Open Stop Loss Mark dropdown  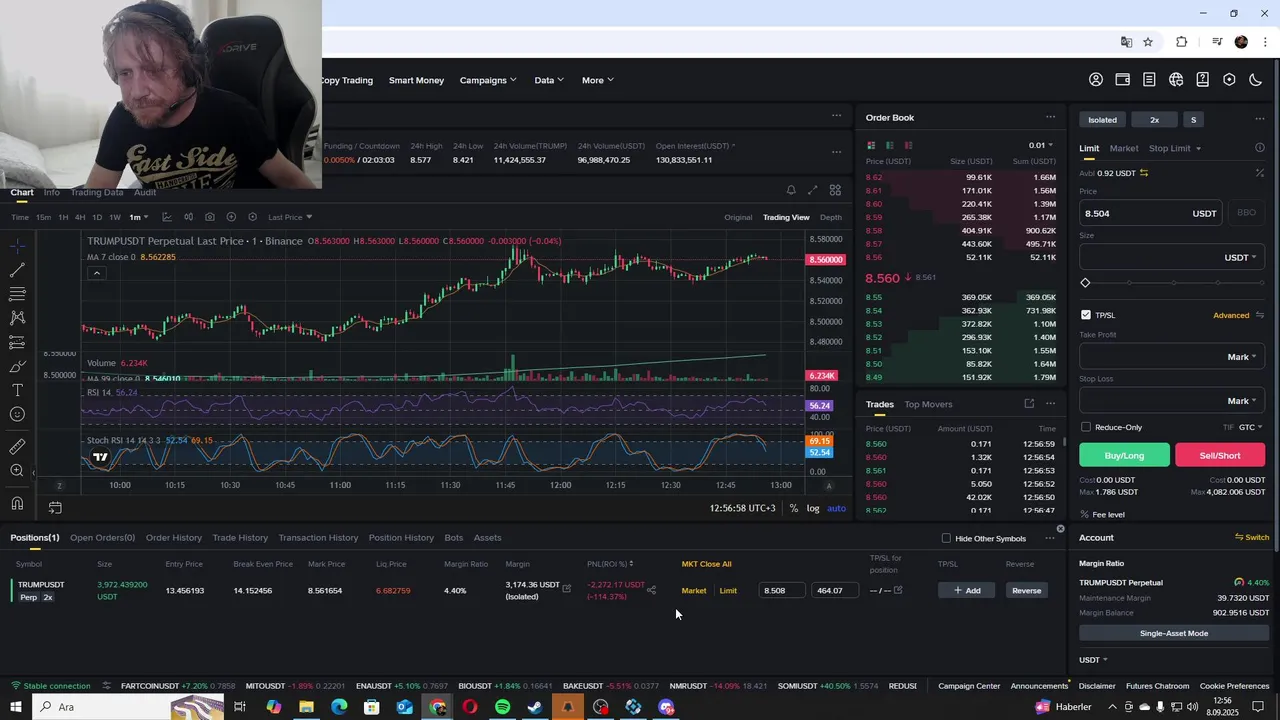[x=1241, y=401]
